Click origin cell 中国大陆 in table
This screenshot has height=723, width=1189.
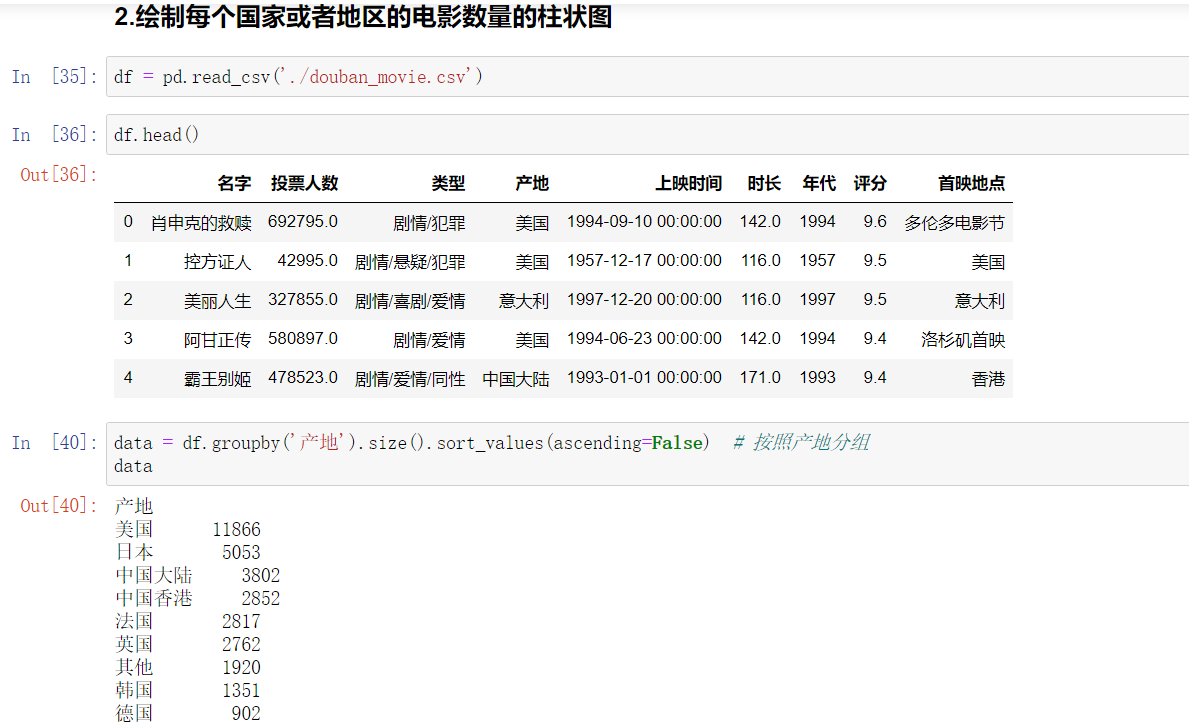(x=516, y=379)
